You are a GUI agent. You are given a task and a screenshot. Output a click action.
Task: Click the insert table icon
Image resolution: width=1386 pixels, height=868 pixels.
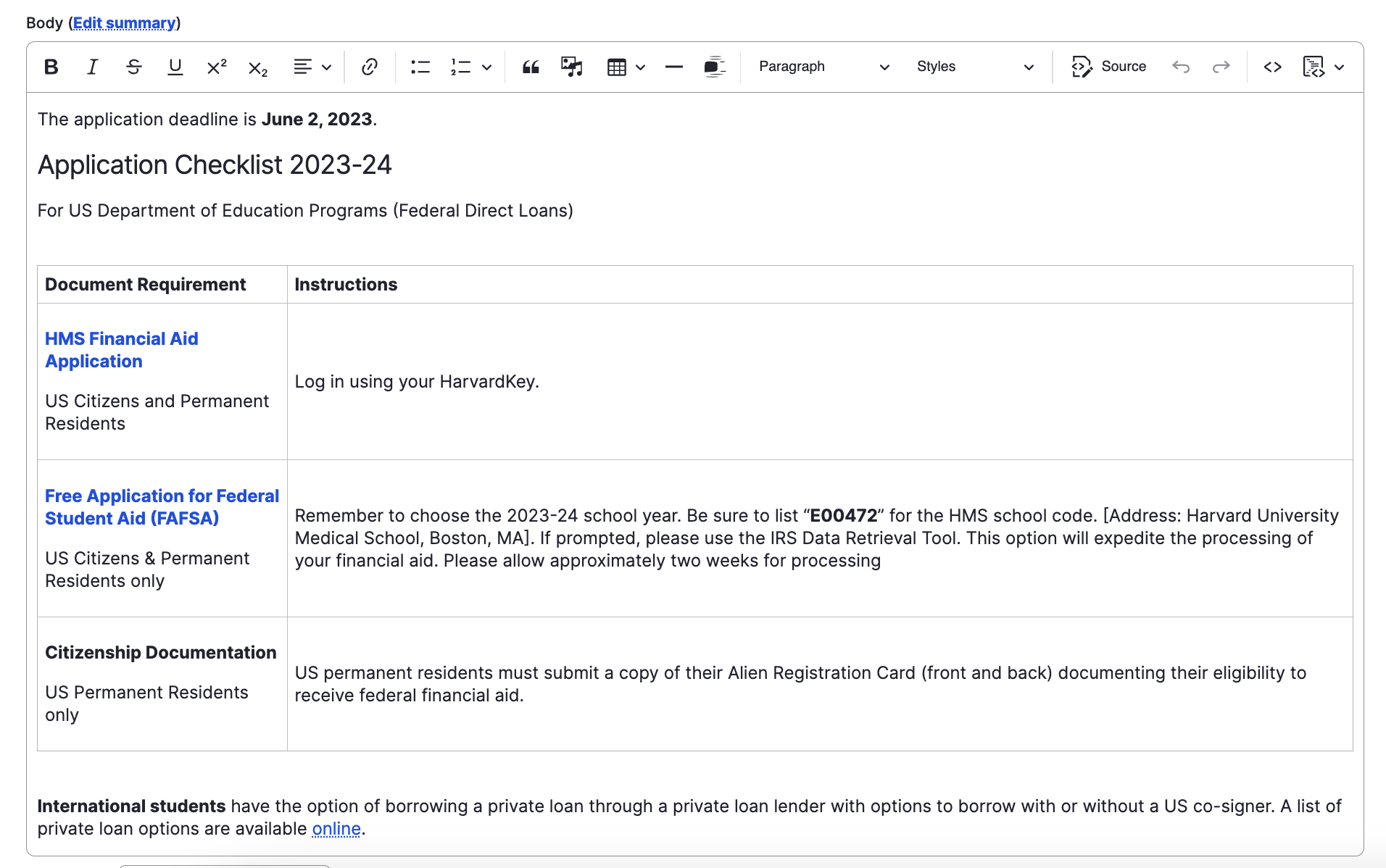click(616, 67)
